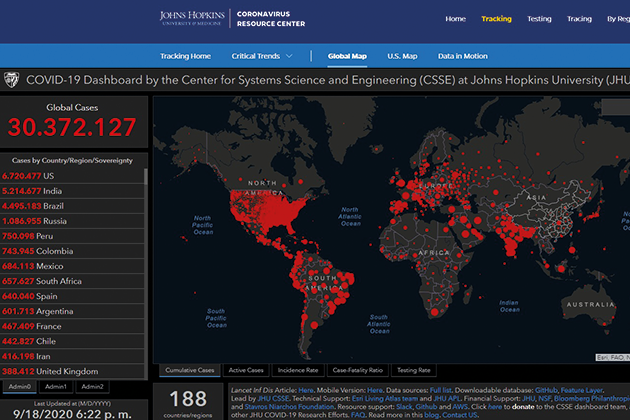
Task: Switch to the U.S. Map view
Action: [x=402, y=56]
